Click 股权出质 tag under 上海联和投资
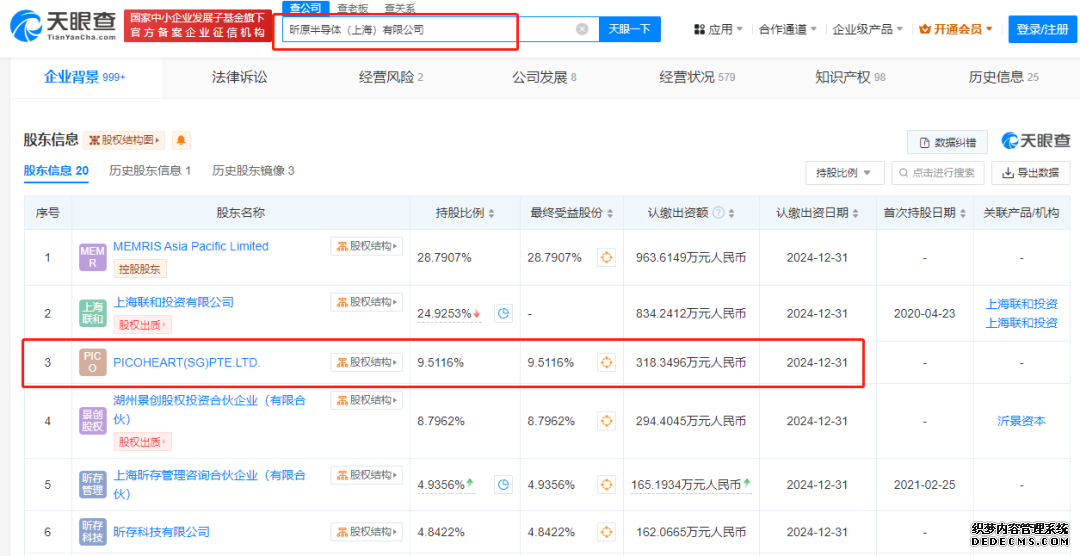Screen dimensions: 1080x556 coord(143,325)
